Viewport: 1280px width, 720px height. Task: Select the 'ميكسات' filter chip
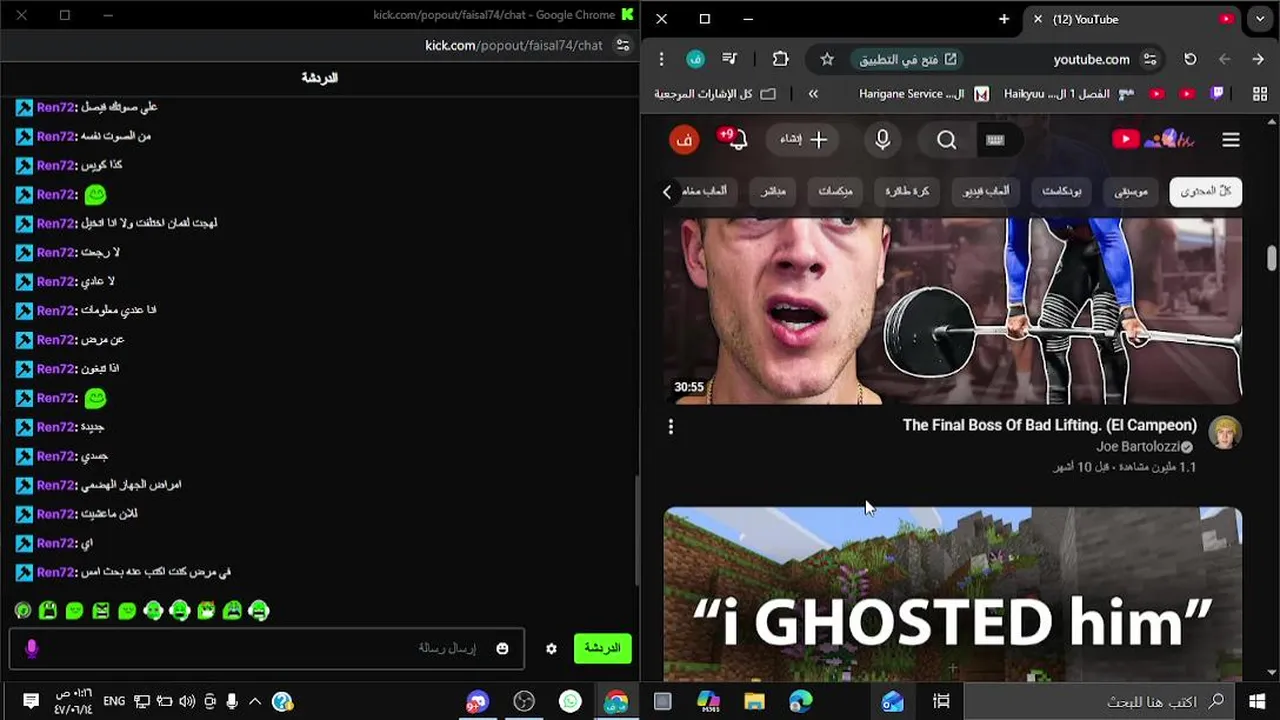835,192
